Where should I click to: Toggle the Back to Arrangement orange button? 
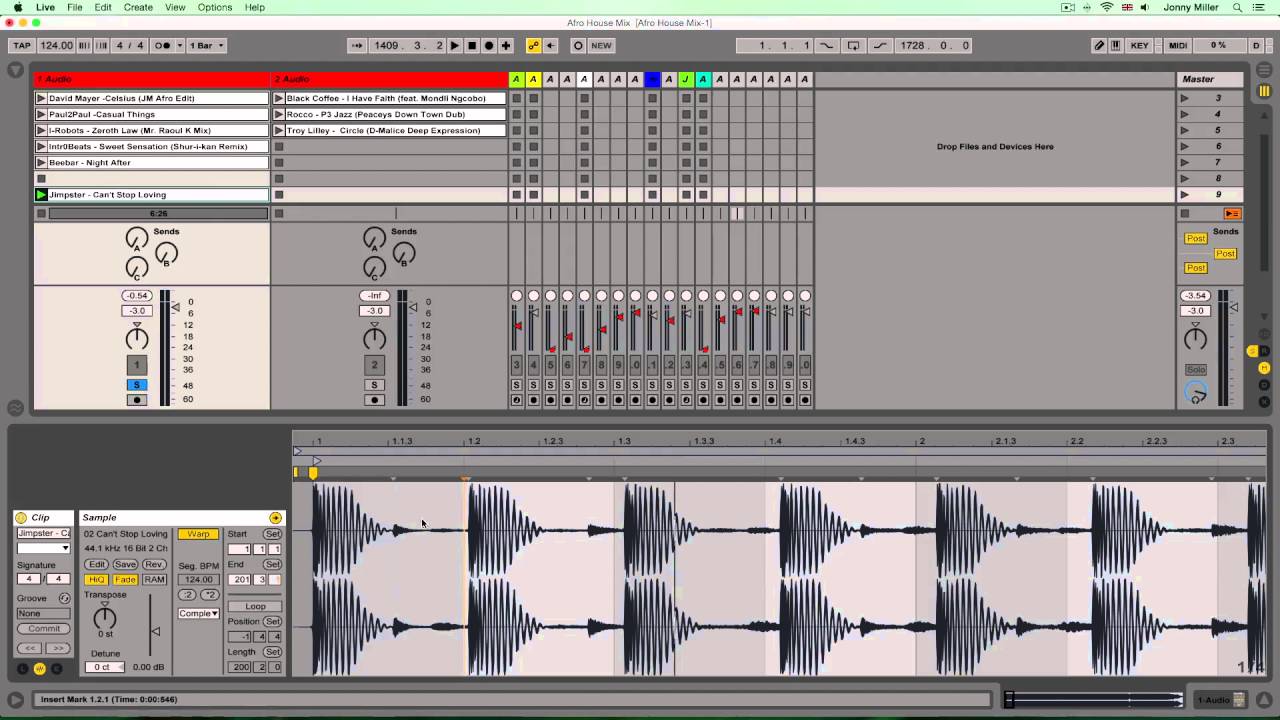[1232, 213]
